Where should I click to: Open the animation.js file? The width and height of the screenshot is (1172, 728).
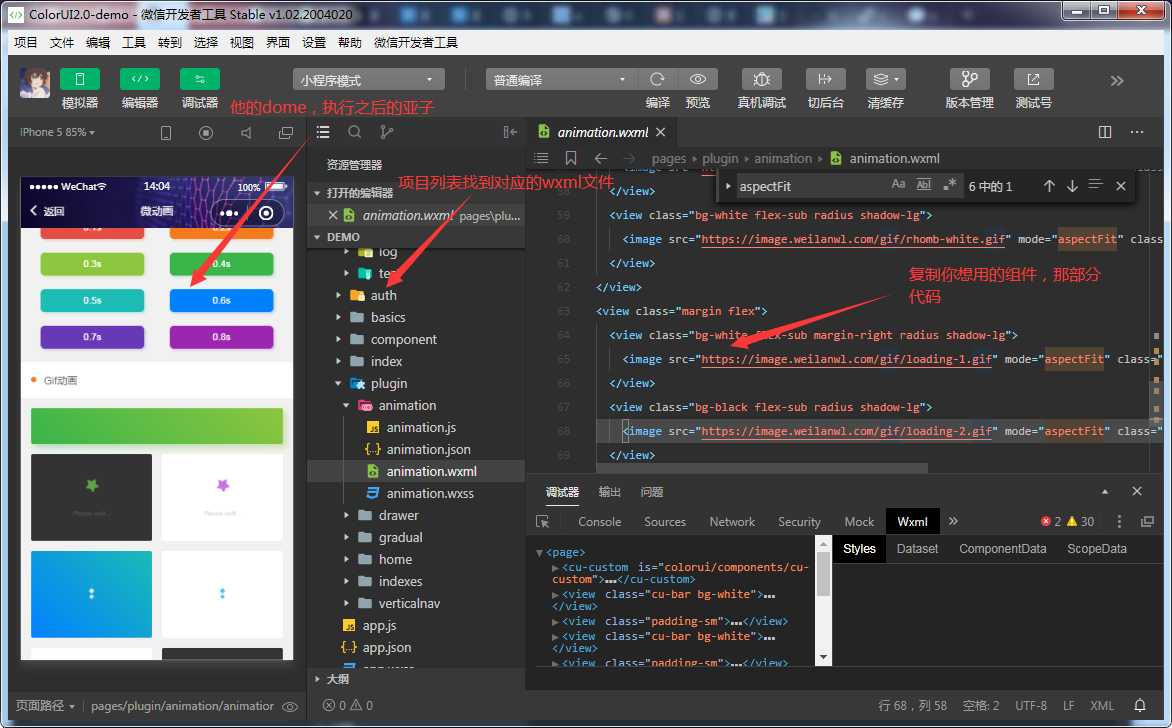pos(421,428)
